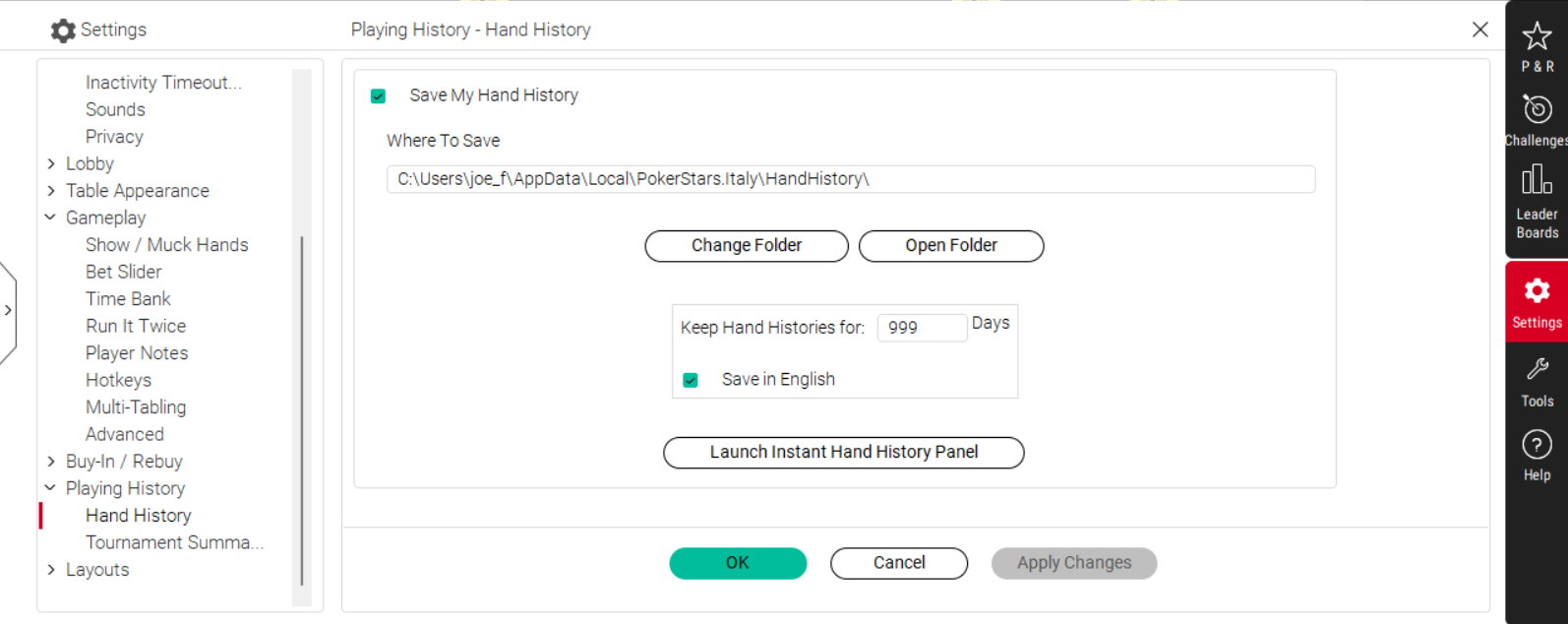1568x624 pixels.
Task: Close the Settings dialog with X
Action: click(x=1479, y=30)
